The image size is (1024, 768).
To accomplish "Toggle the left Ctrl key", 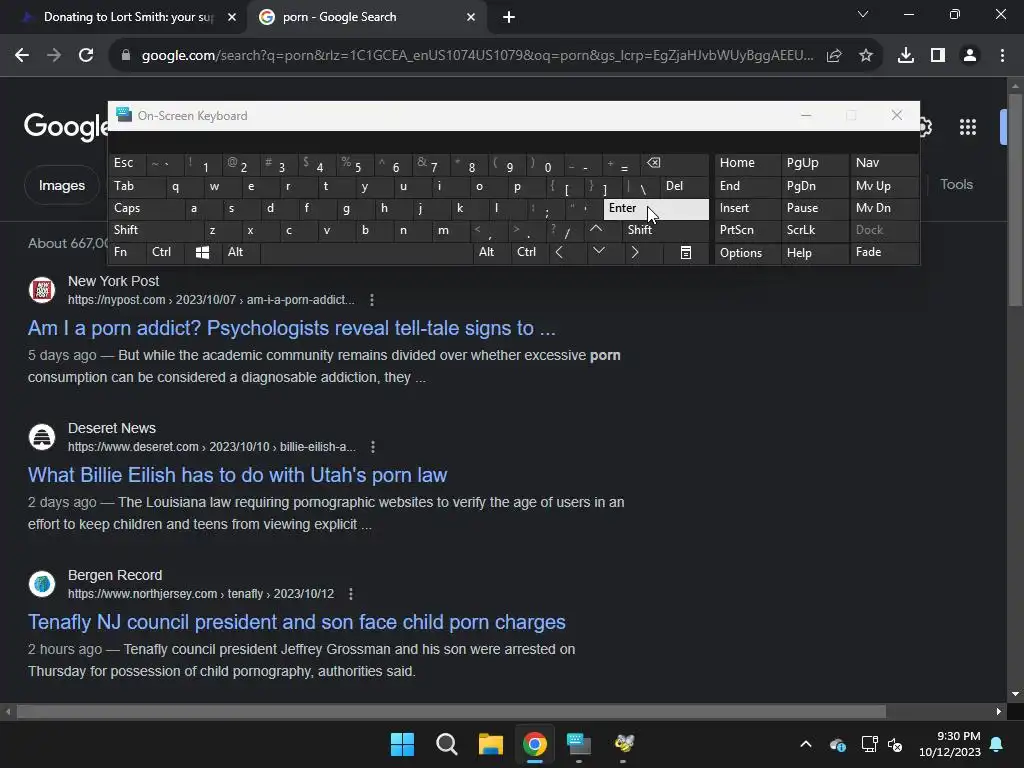I will click(x=165, y=253).
